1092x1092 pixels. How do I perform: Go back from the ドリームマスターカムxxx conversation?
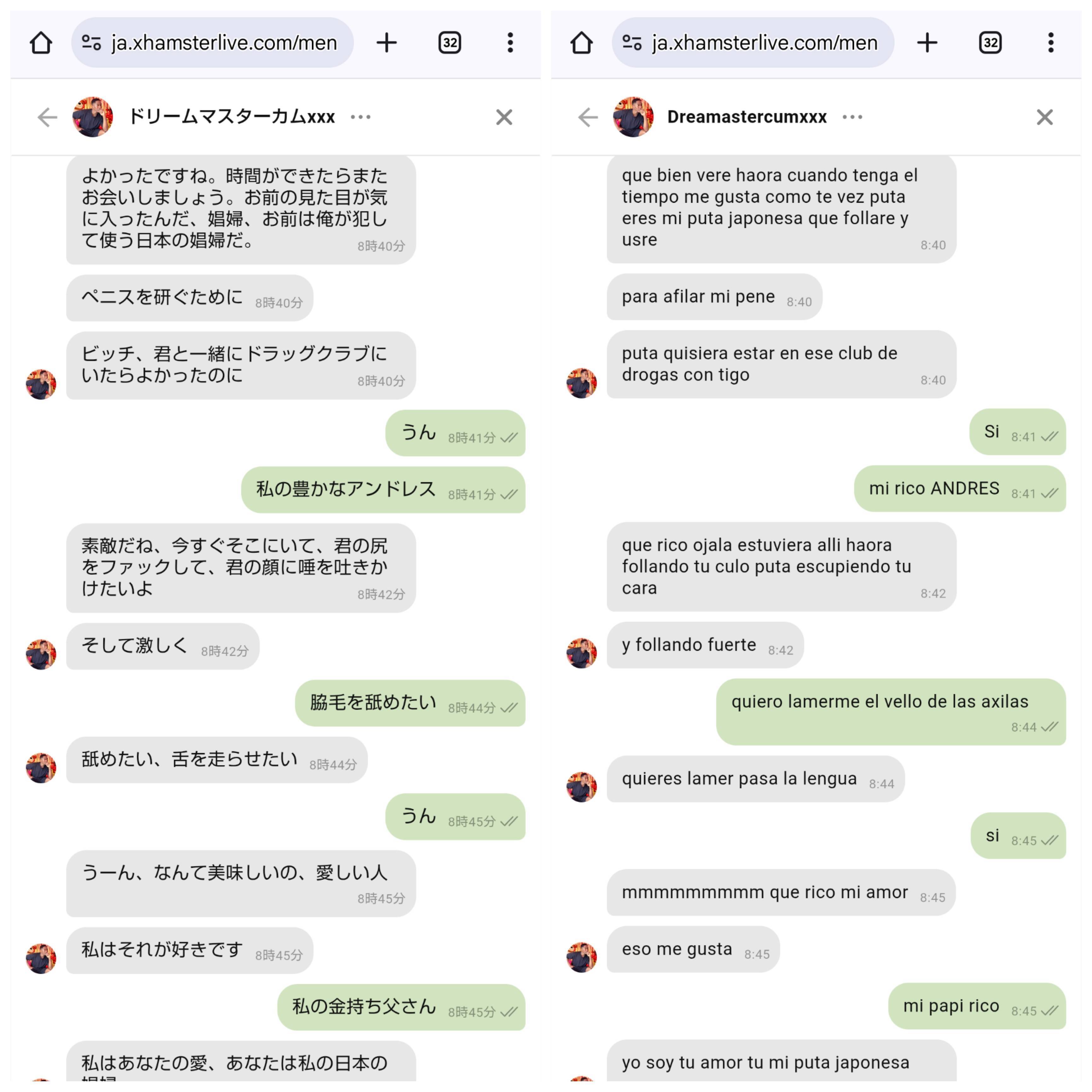coord(48,117)
